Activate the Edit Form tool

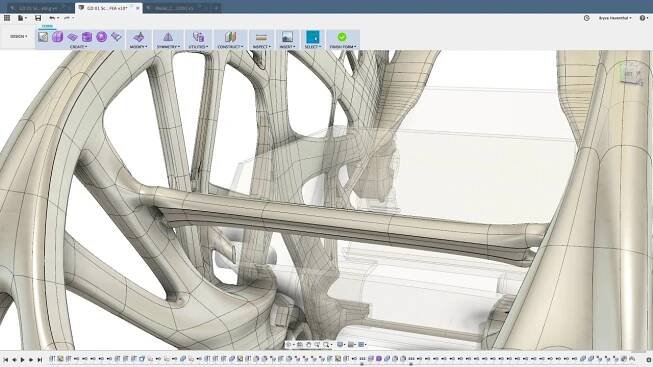(138, 37)
